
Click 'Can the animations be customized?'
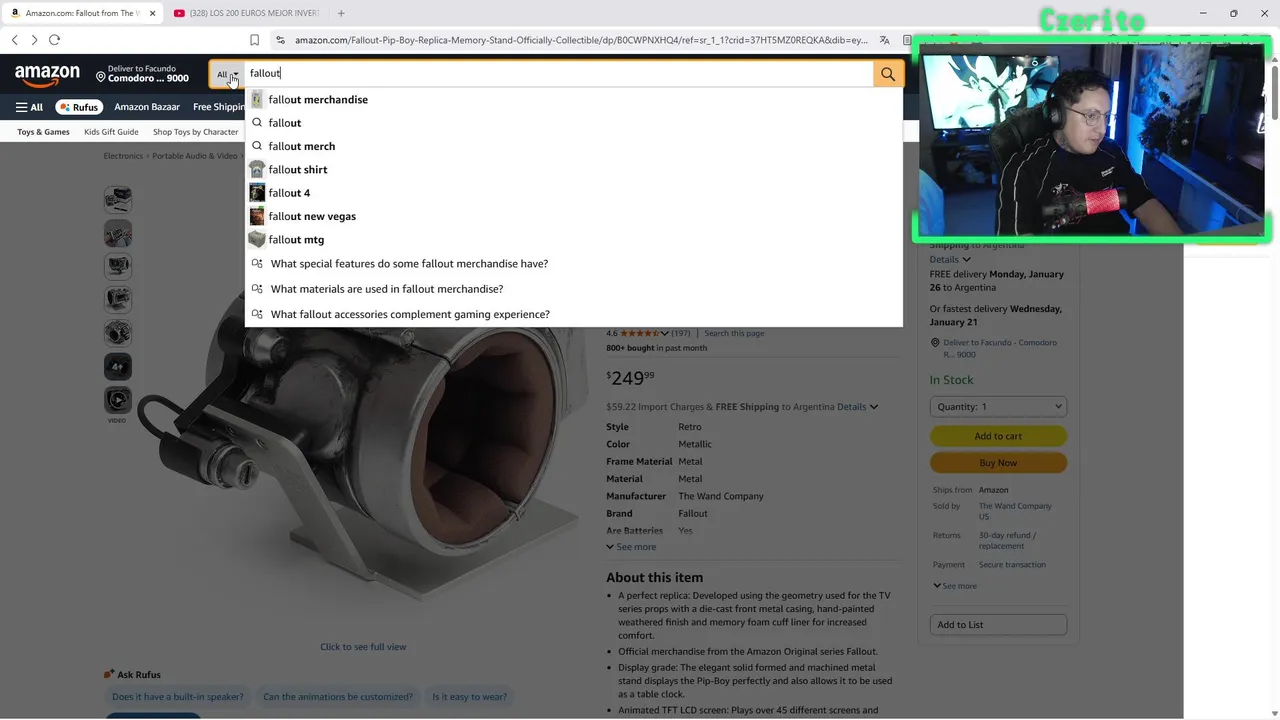coord(338,697)
